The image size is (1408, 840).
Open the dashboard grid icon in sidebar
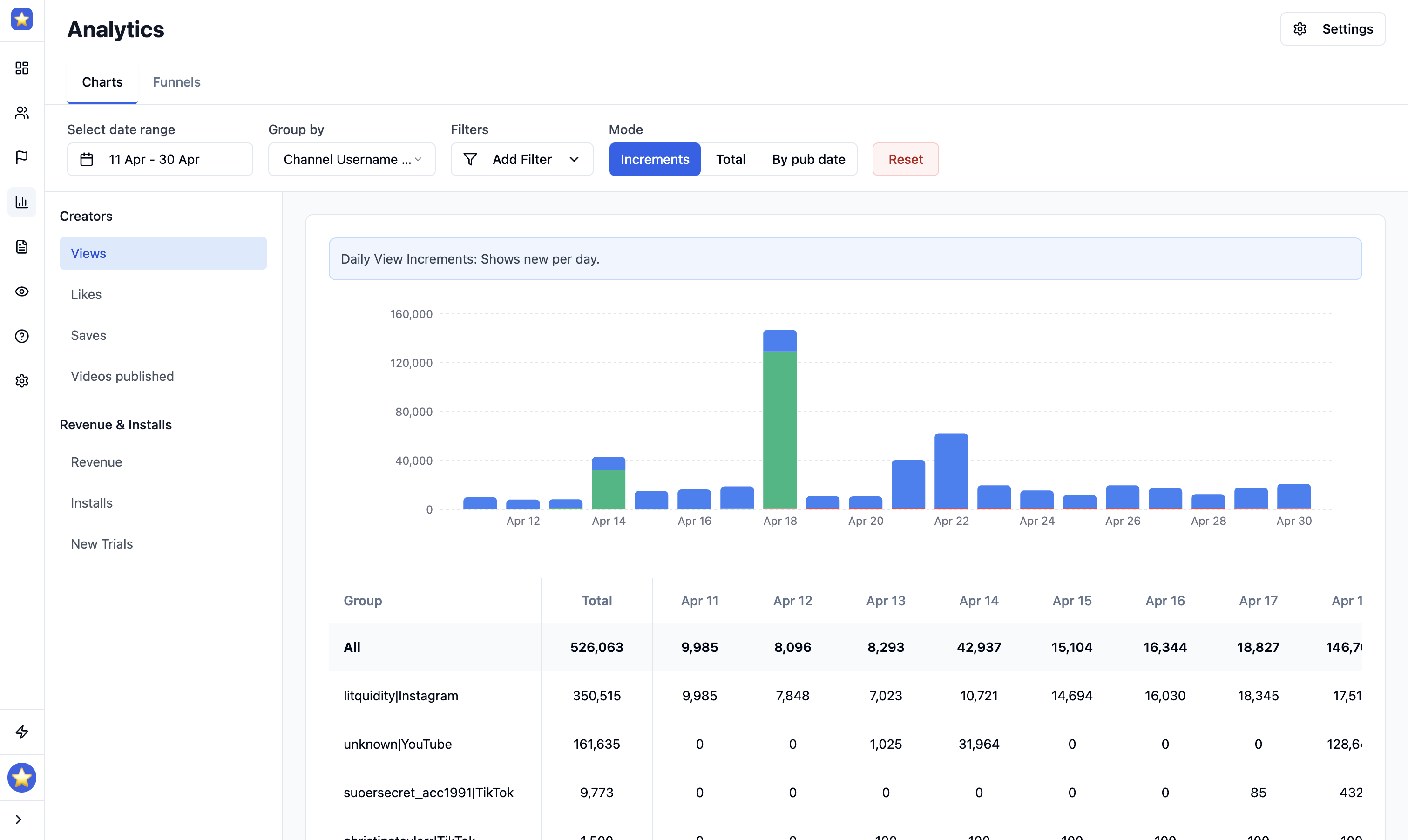pos(21,68)
